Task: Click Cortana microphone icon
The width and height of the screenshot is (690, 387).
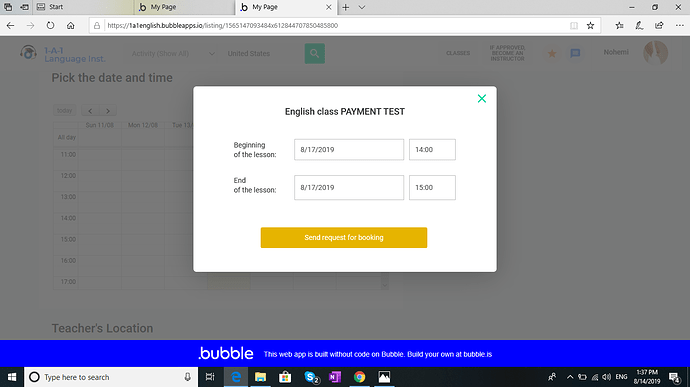Action: coord(187,377)
